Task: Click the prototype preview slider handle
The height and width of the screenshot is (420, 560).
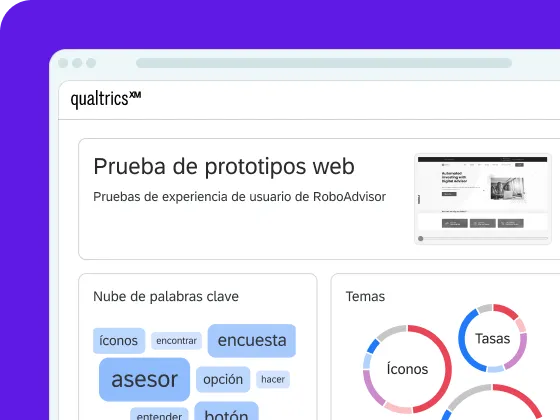Action: click(421, 239)
